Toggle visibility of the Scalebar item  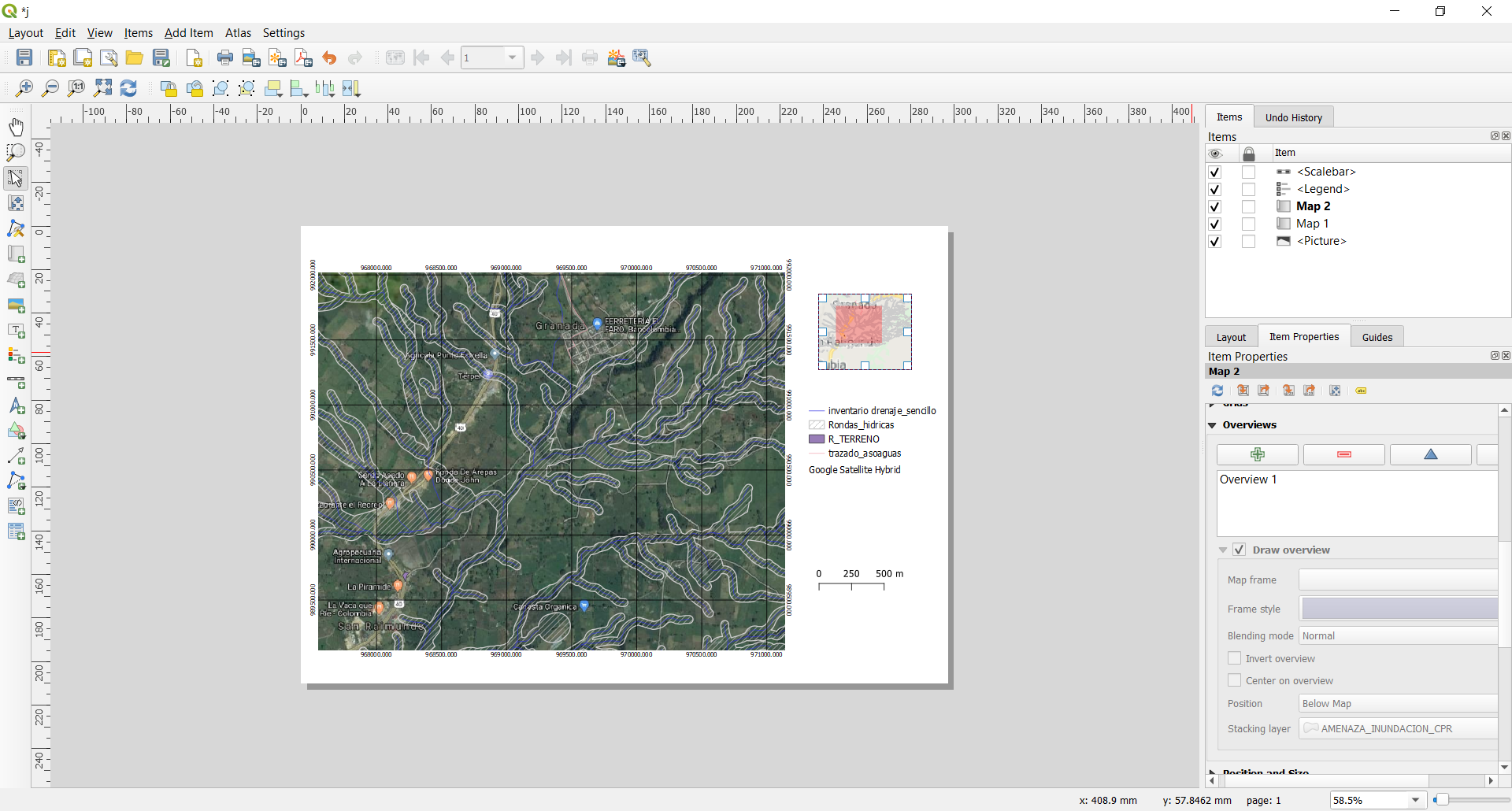(1214, 172)
